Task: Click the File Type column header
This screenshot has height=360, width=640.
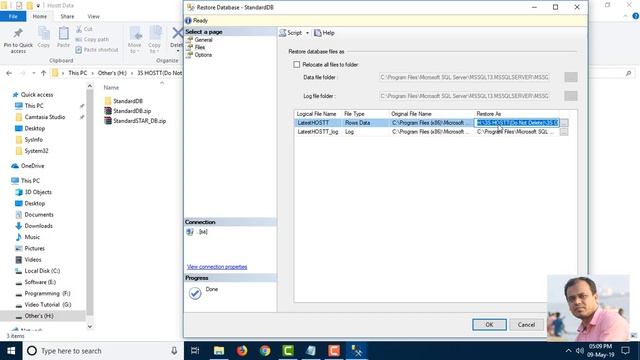Action: [354, 114]
